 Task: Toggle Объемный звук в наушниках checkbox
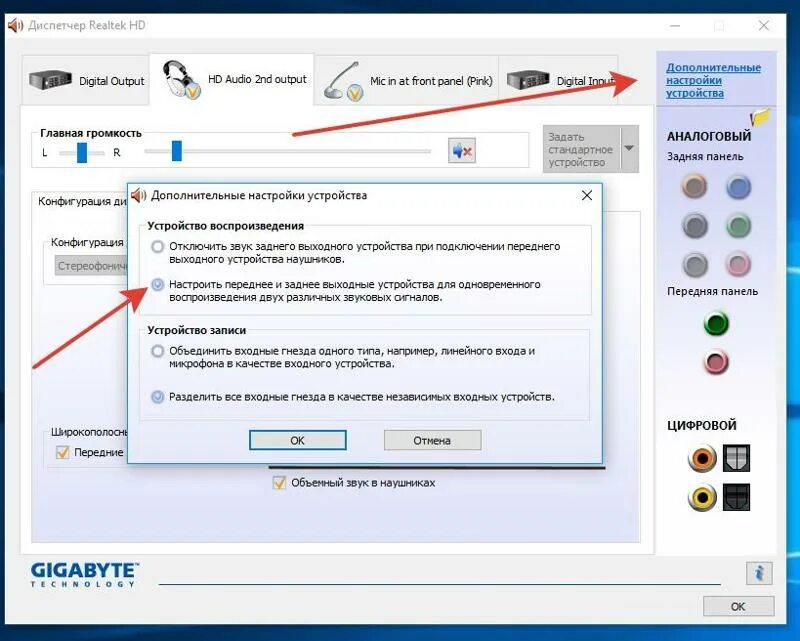tap(279, 482)
